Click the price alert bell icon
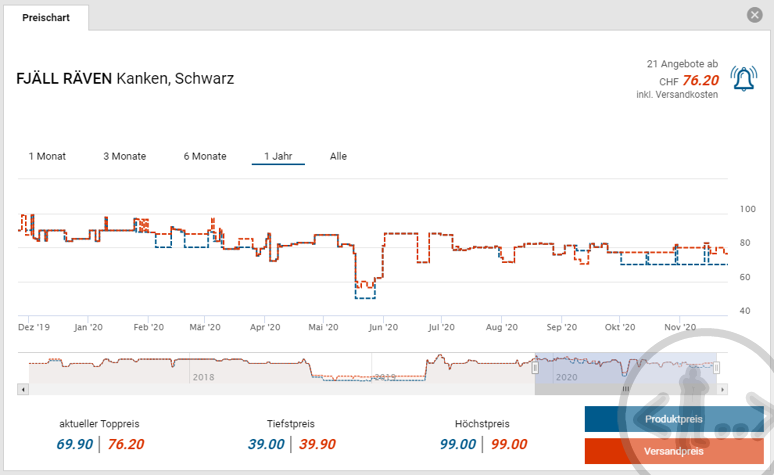 point(743,79)
